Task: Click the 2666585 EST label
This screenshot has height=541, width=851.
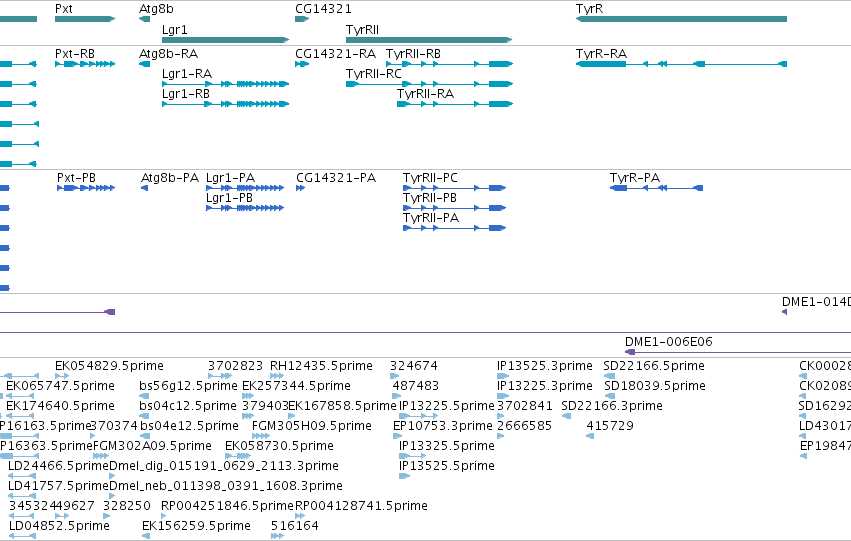Action: (x=524, y=426)
